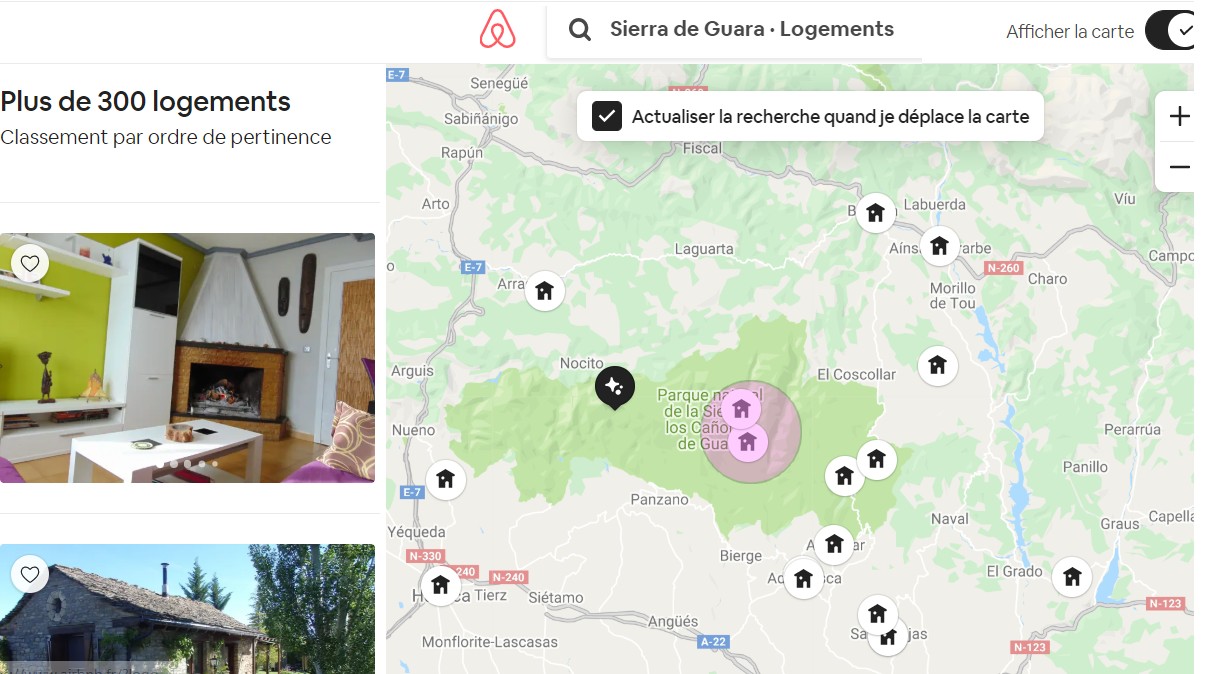Screen dimensions: 1216x674
Task: Open the fireplace living room listing photo
Action: pyautogui.click(x=187, y=358)
